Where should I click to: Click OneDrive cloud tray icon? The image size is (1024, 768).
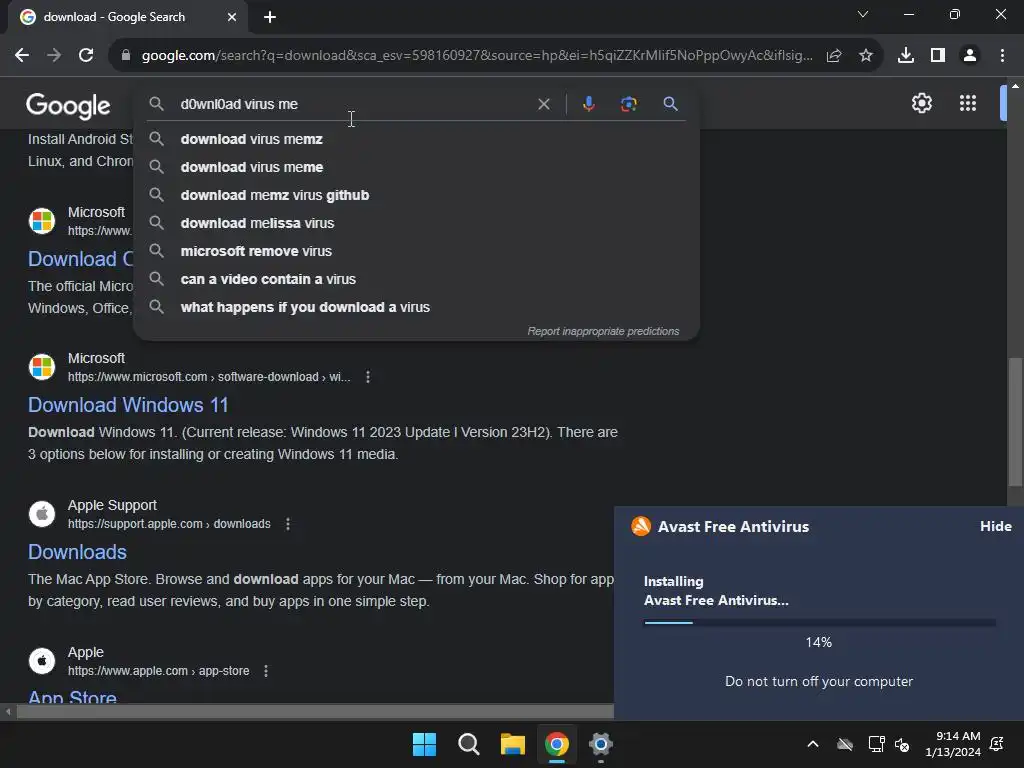845,744
